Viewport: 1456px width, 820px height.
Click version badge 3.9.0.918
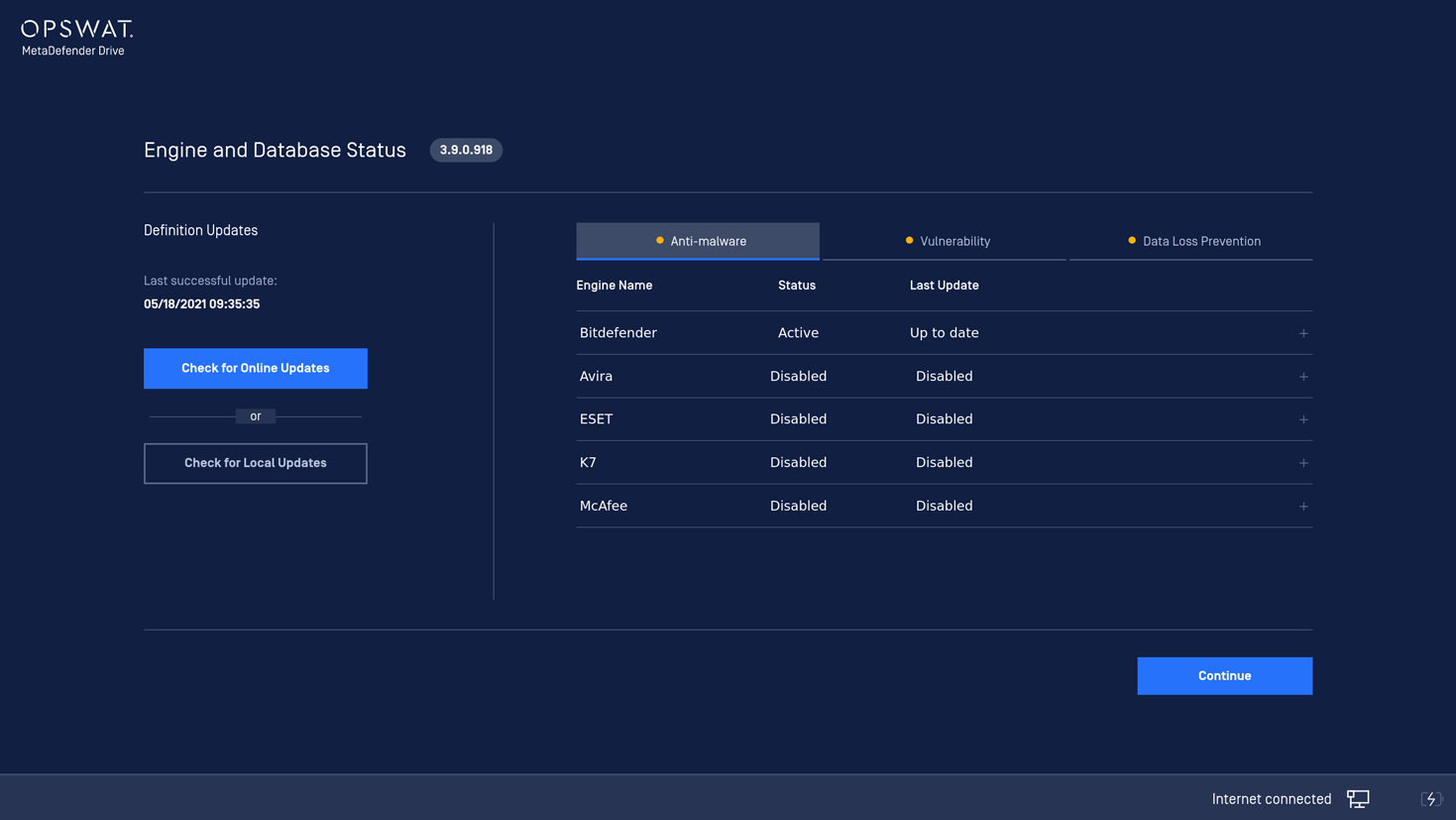pyautogui.click(x=466, y=150)
